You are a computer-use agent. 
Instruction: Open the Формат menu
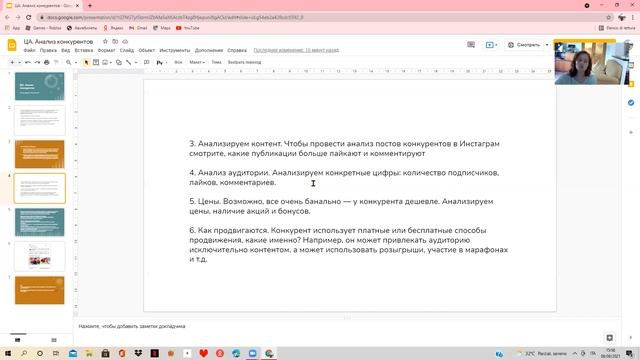(106, 50)
